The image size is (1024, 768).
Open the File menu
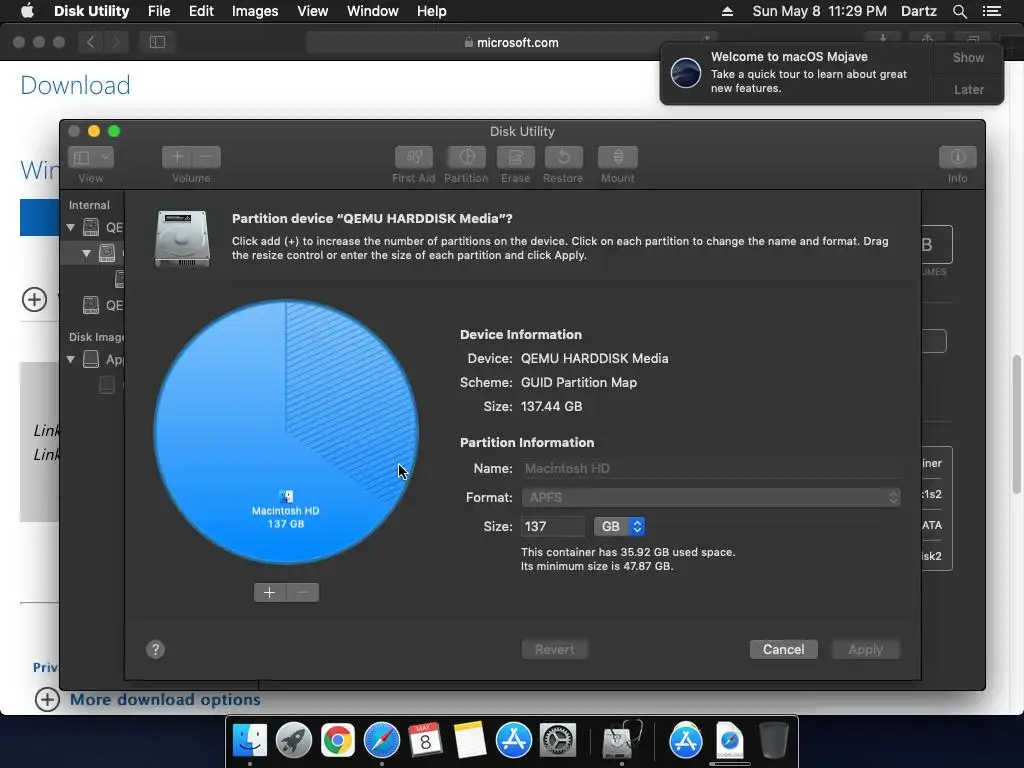159,11
